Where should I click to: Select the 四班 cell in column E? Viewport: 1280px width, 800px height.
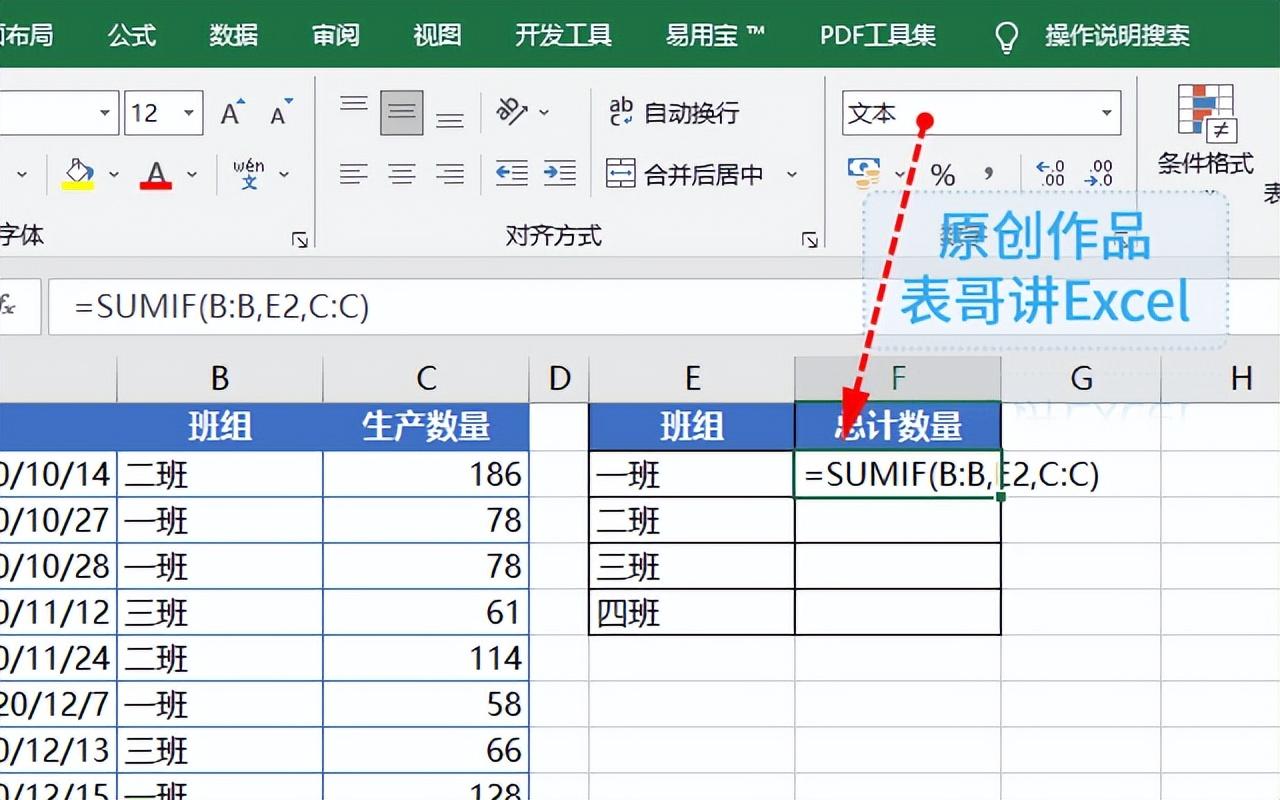click(692, 612)
